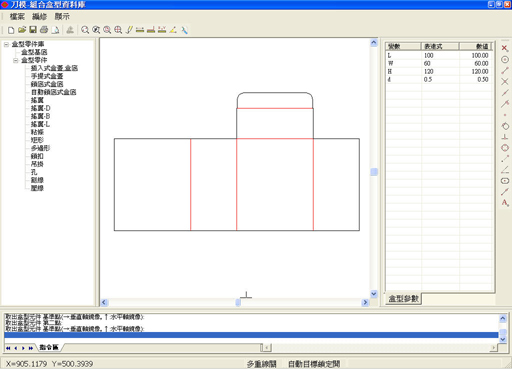Click the text 'A' tool icon
The width and height of the screenshot is (512, 369).
[x=505, y=203]
